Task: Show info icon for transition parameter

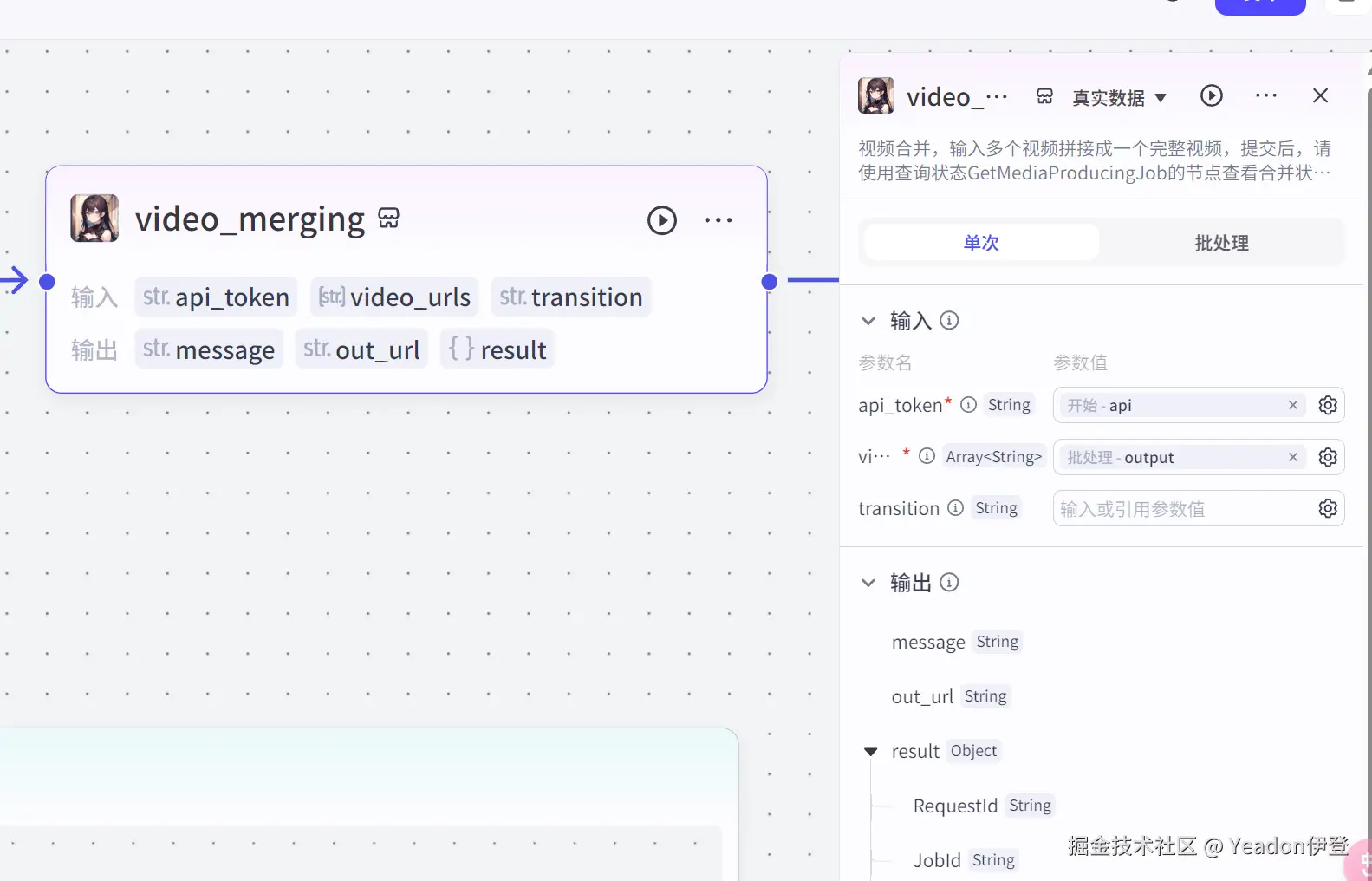Action: click(x=955, y=508)
